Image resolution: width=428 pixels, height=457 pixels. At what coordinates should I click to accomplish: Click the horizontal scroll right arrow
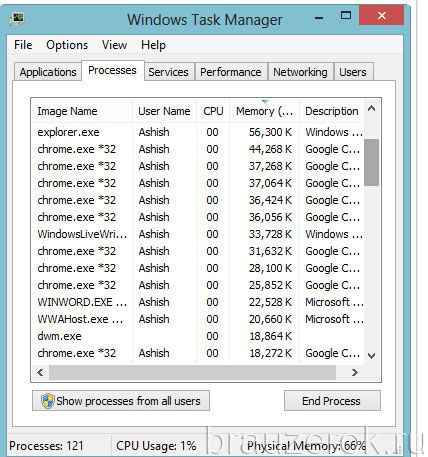pos(355,372)
